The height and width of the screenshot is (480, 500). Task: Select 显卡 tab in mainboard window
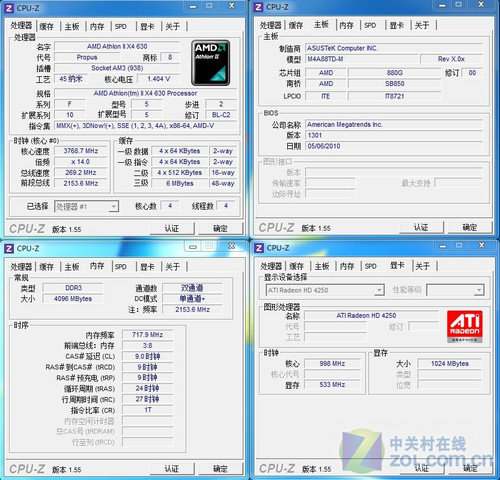coord(397,25)
